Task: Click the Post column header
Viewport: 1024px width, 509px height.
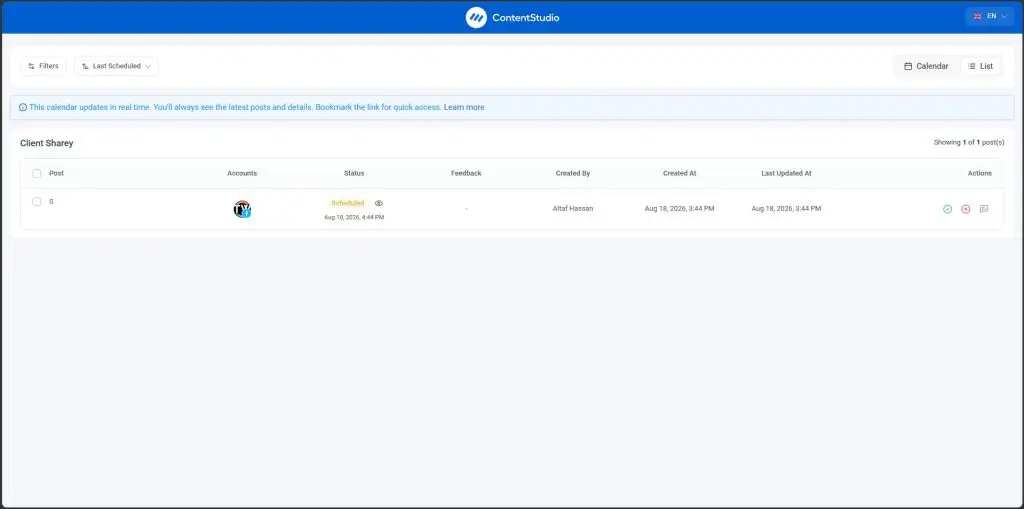Action: [57, 173]
